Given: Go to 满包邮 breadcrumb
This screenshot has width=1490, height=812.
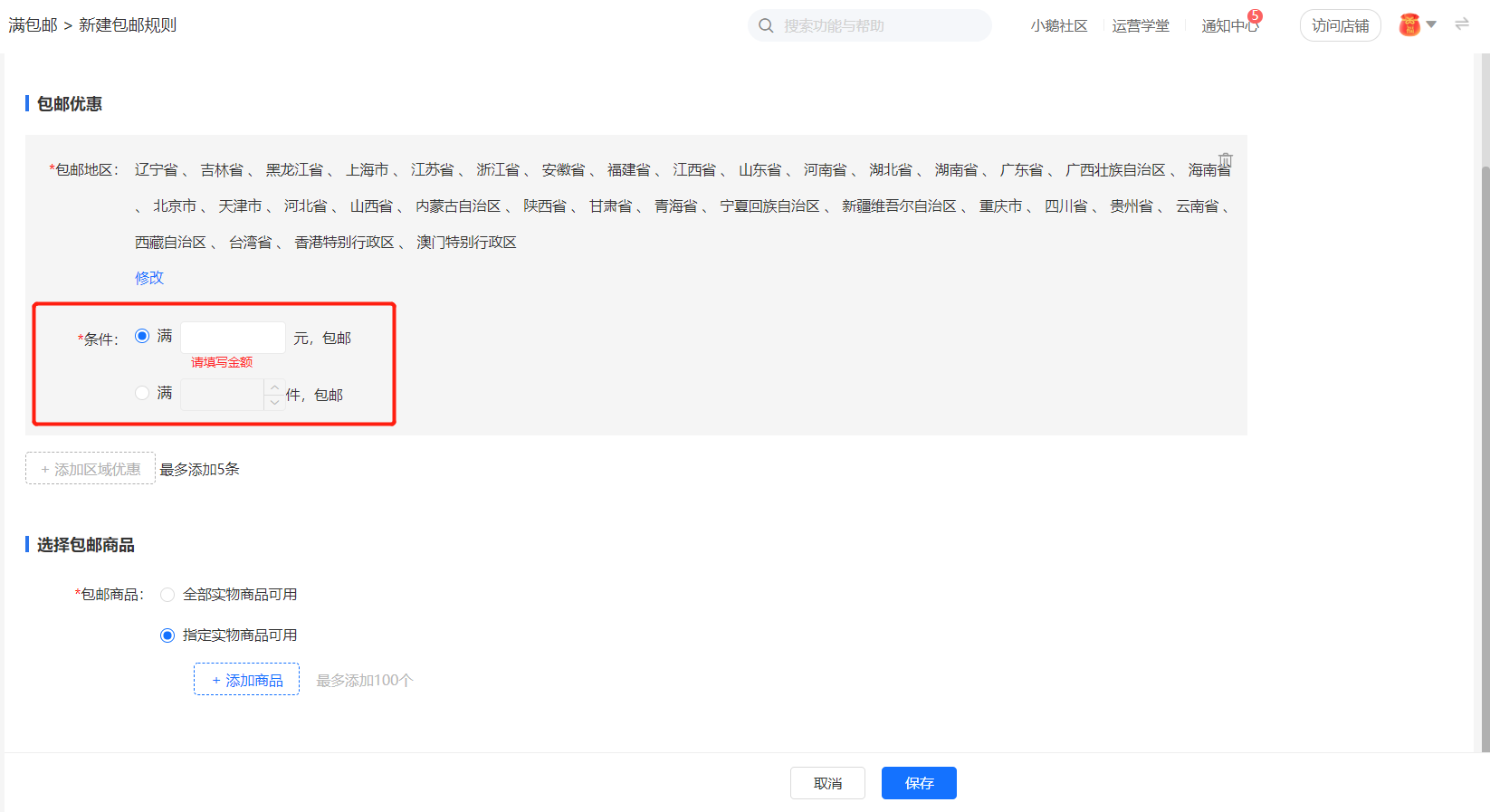Looking at the screenshot, I should pyautogui.click(x=33, y=25).
